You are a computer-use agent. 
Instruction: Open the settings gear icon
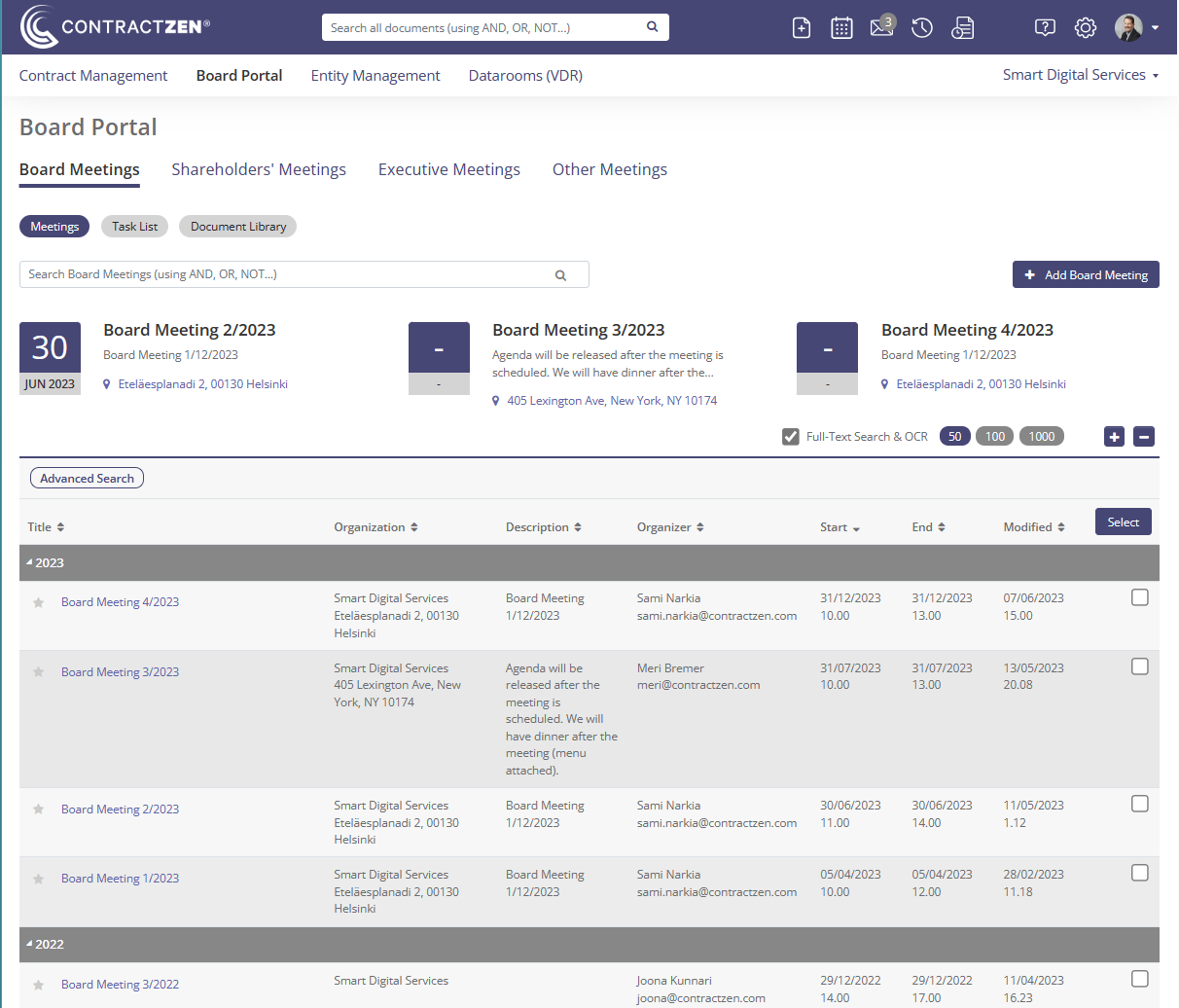click(1086, 28)
